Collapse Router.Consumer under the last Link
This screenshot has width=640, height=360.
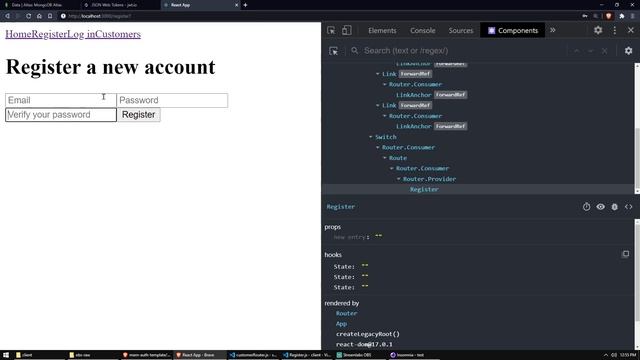point(384,116)
